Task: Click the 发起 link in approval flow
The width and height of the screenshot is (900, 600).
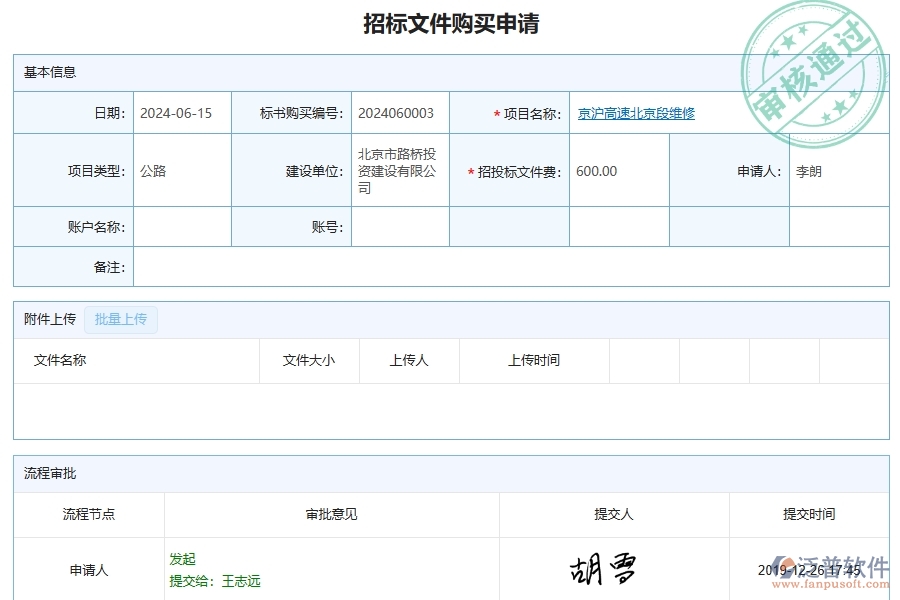Action: (x=182, y=558)
